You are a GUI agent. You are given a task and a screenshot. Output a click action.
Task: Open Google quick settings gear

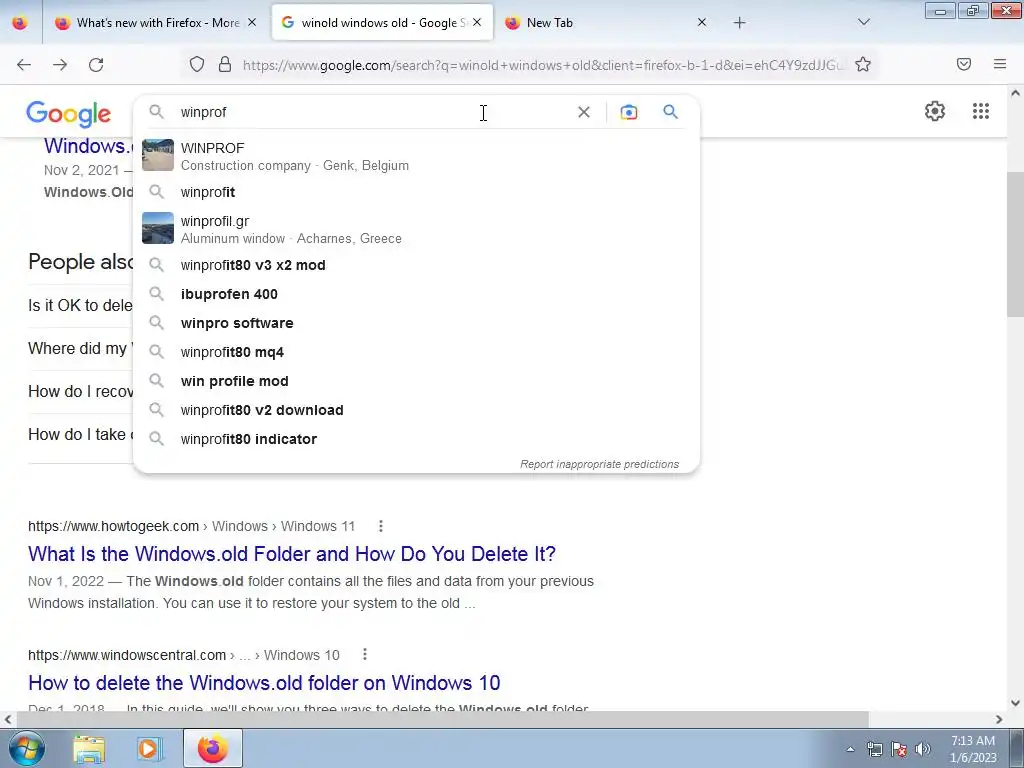tap(935, 111)
